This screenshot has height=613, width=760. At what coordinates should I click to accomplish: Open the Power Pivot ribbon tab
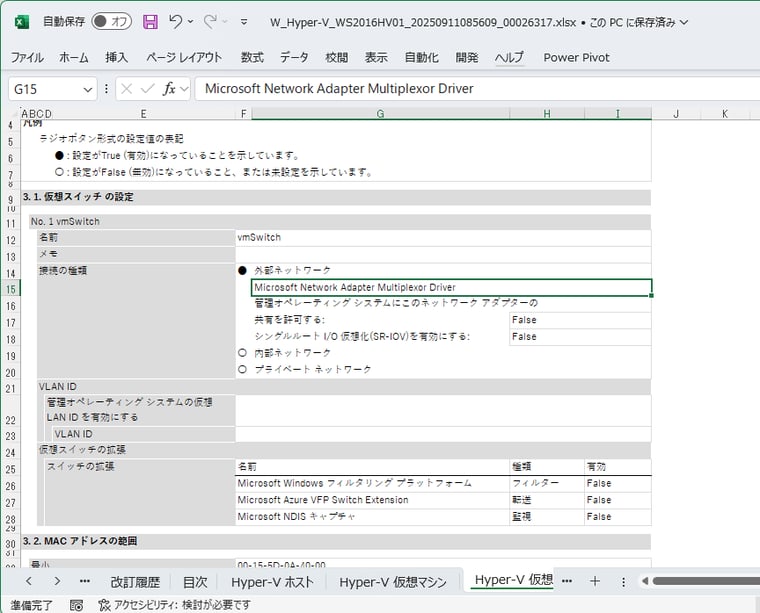[x=576, y=57]
